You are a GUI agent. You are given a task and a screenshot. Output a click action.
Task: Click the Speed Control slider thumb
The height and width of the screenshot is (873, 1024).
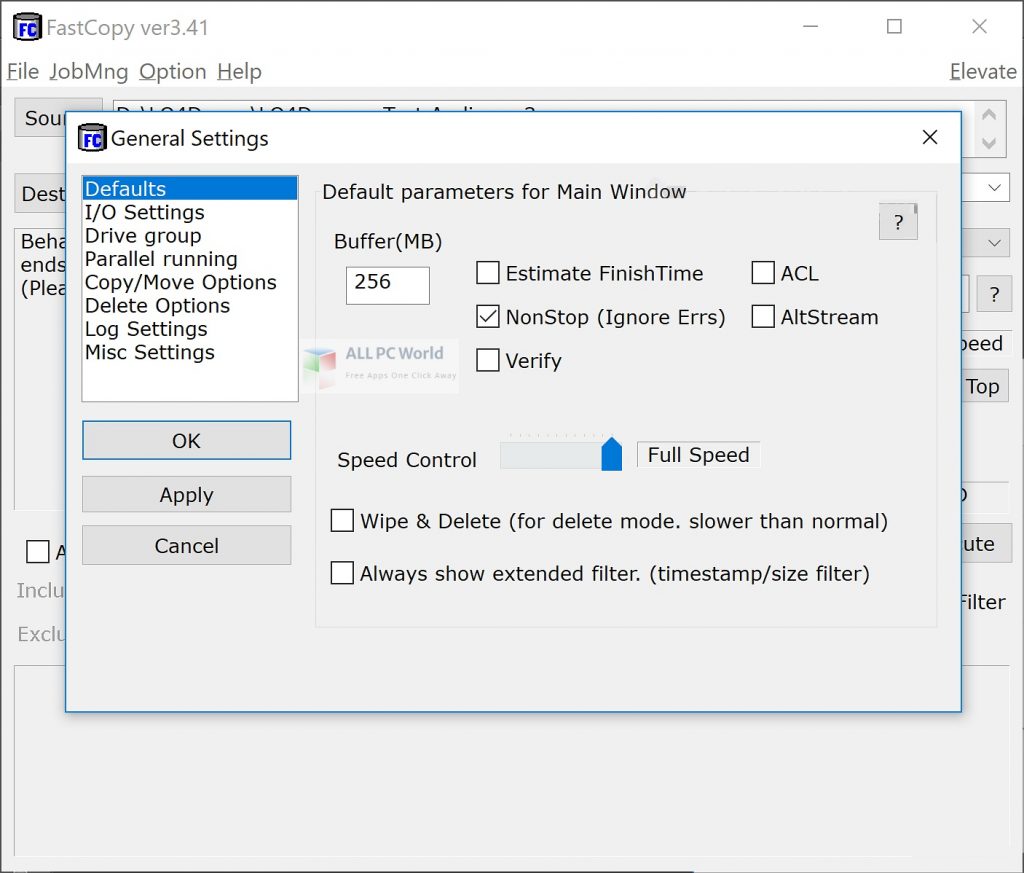[x=611, y=454]
